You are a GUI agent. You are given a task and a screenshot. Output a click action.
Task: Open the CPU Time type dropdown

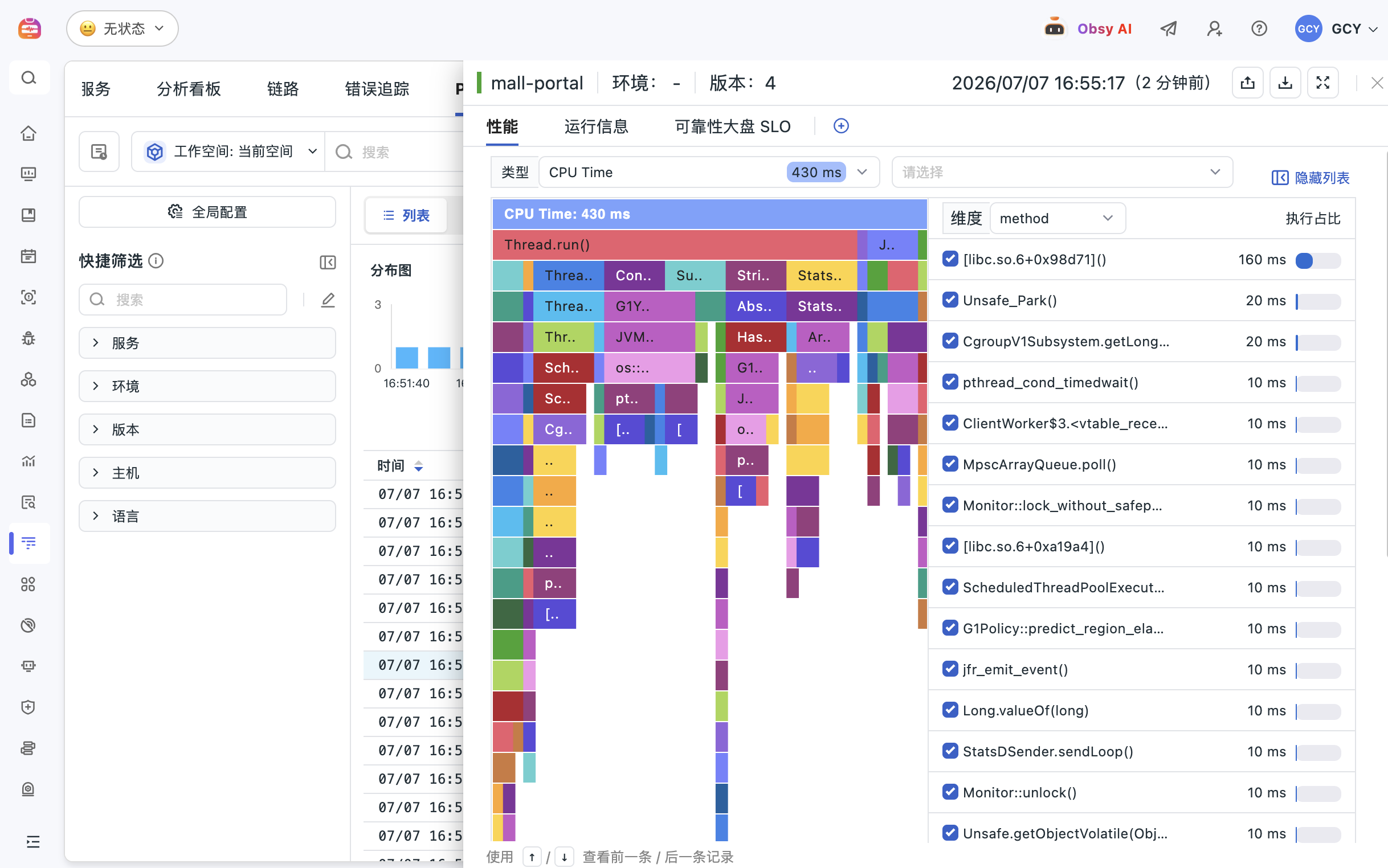[709, 172]
